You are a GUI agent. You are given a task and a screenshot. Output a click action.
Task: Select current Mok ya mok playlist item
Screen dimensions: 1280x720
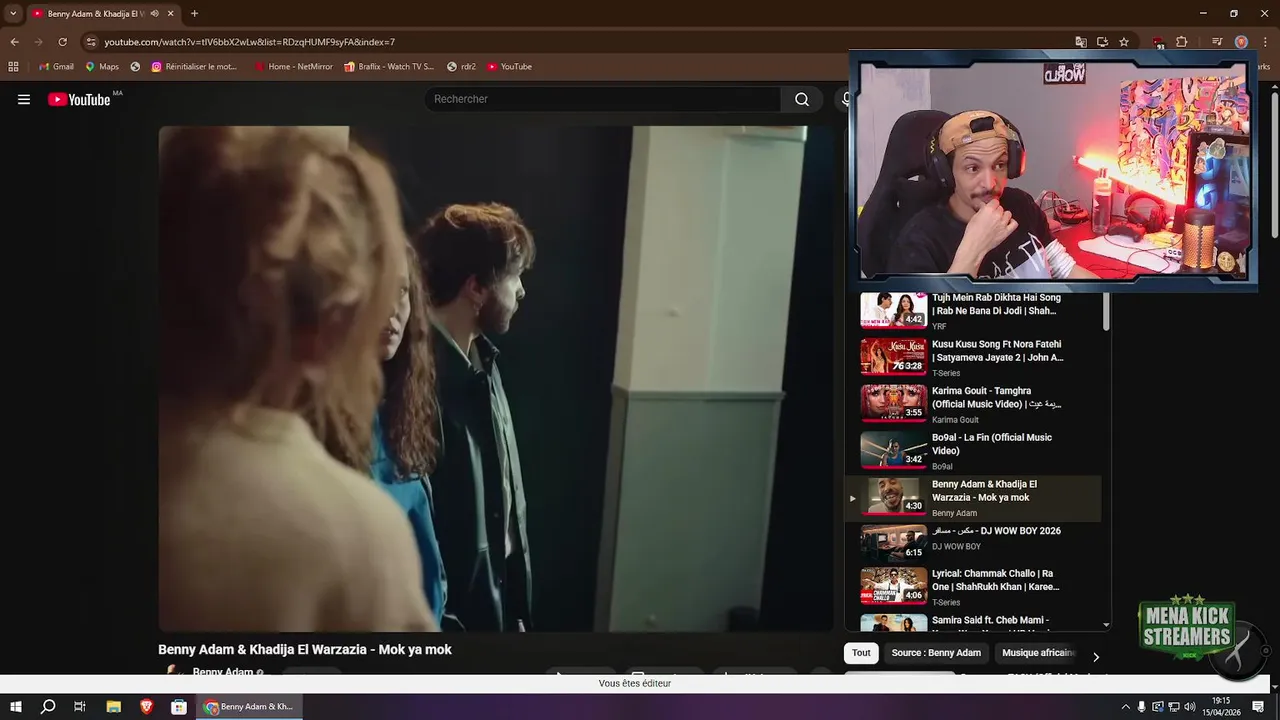point(972,498)
